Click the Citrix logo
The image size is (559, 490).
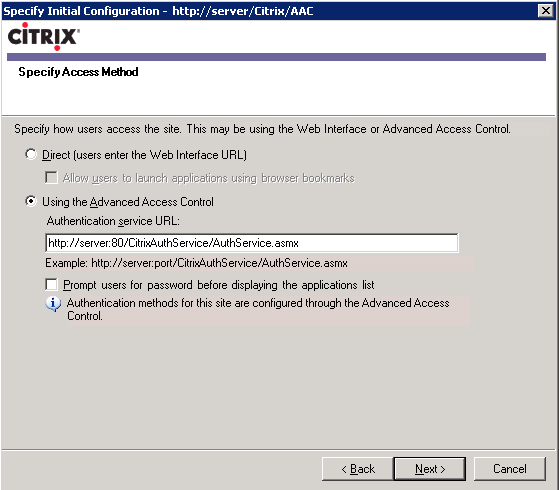point(43,36)
